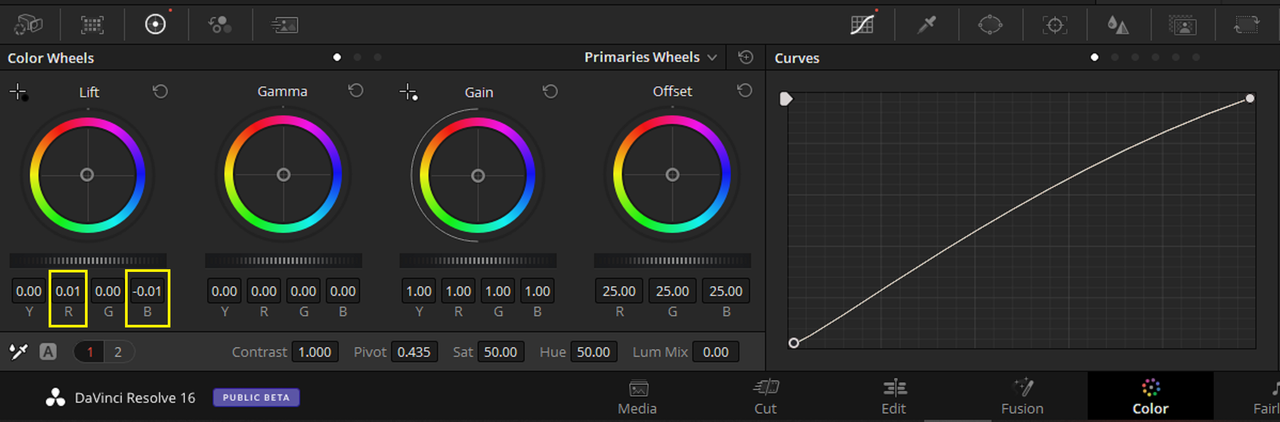Reset the Lift wheel
The height and width of the screenshot is (422, 1280).
pos(160,91)
